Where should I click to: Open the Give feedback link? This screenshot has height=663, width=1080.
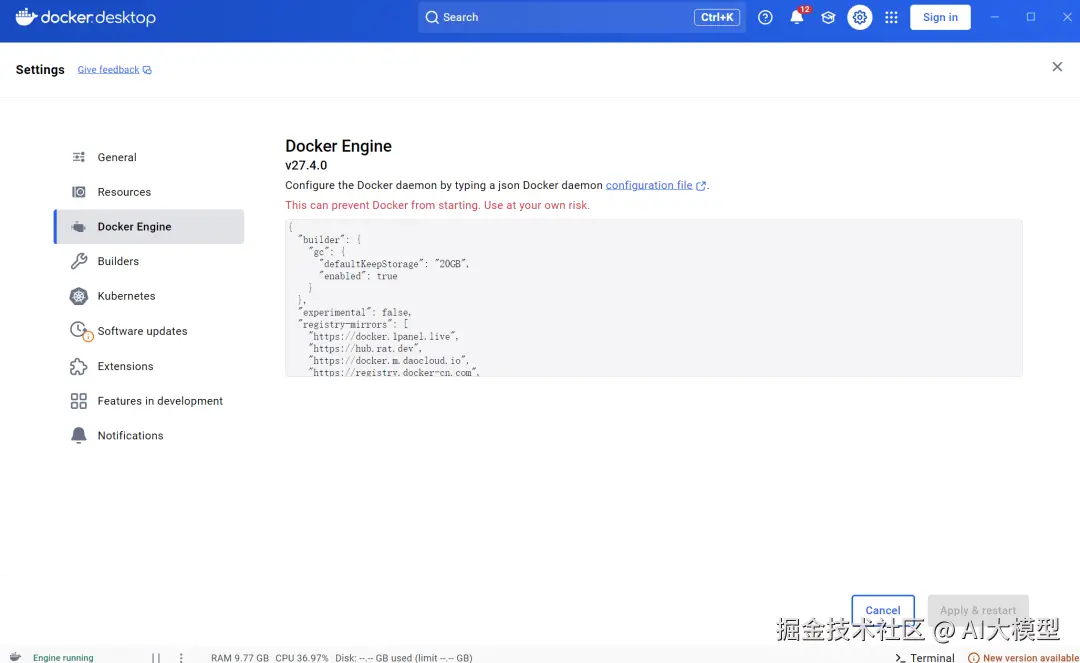[x=108, y=70]
